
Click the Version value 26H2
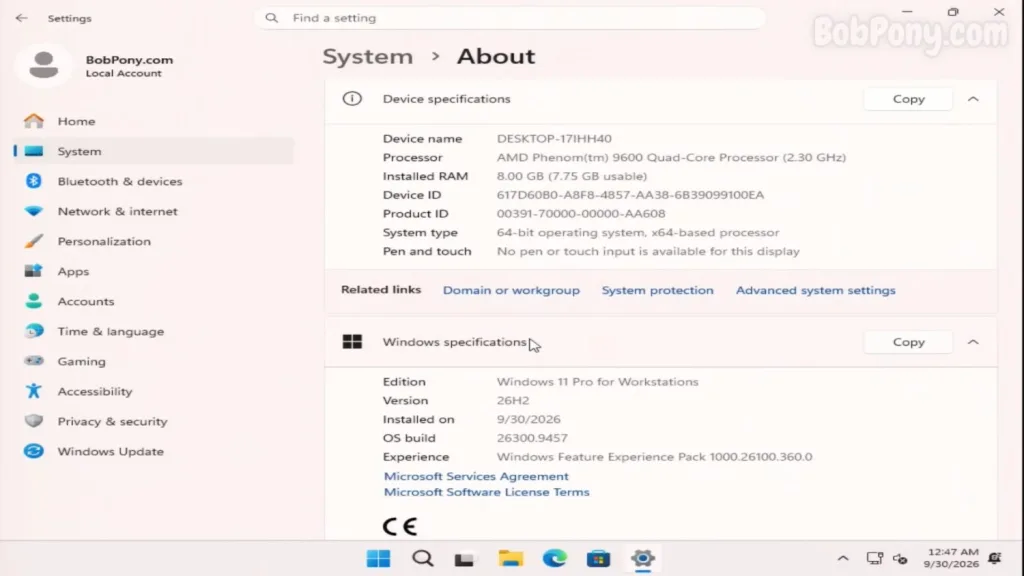513,400
